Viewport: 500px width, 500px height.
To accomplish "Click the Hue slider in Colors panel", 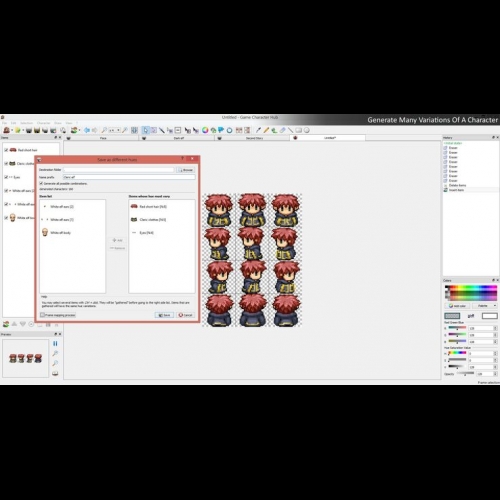I will click(457, 353).
